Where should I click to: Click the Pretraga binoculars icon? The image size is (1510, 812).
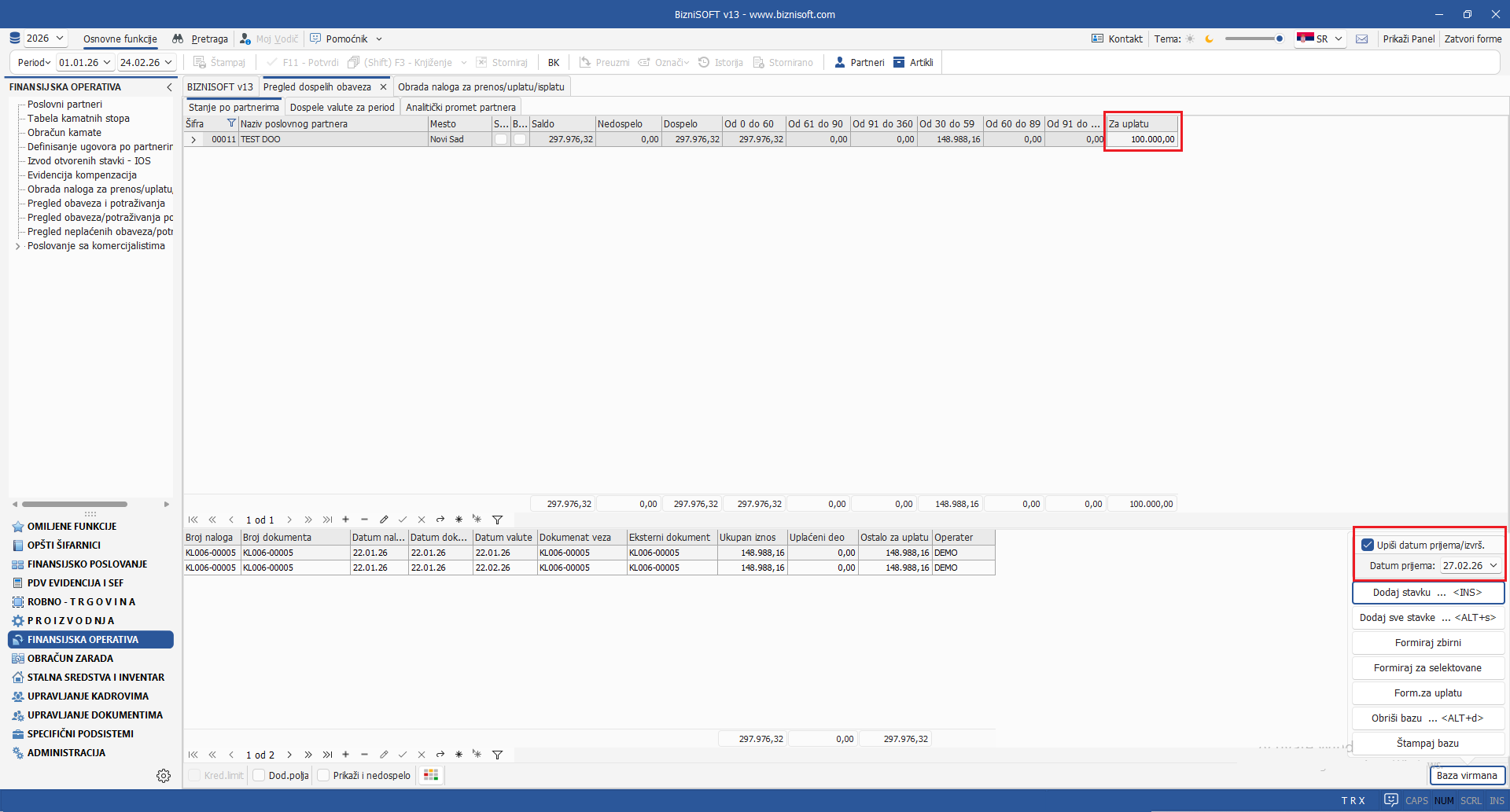179,39
